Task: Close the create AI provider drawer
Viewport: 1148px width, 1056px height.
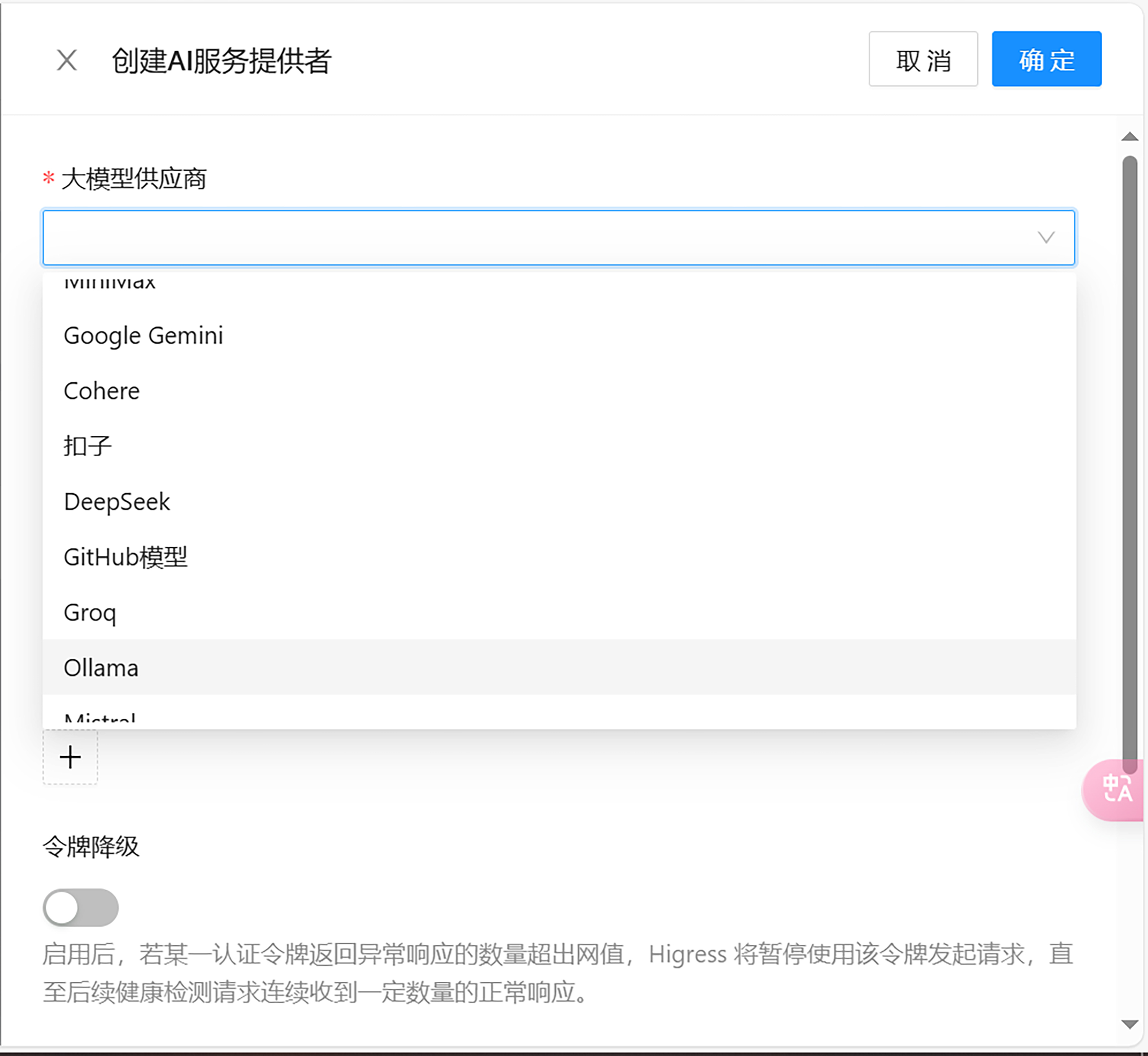Action: click(67, 60)
